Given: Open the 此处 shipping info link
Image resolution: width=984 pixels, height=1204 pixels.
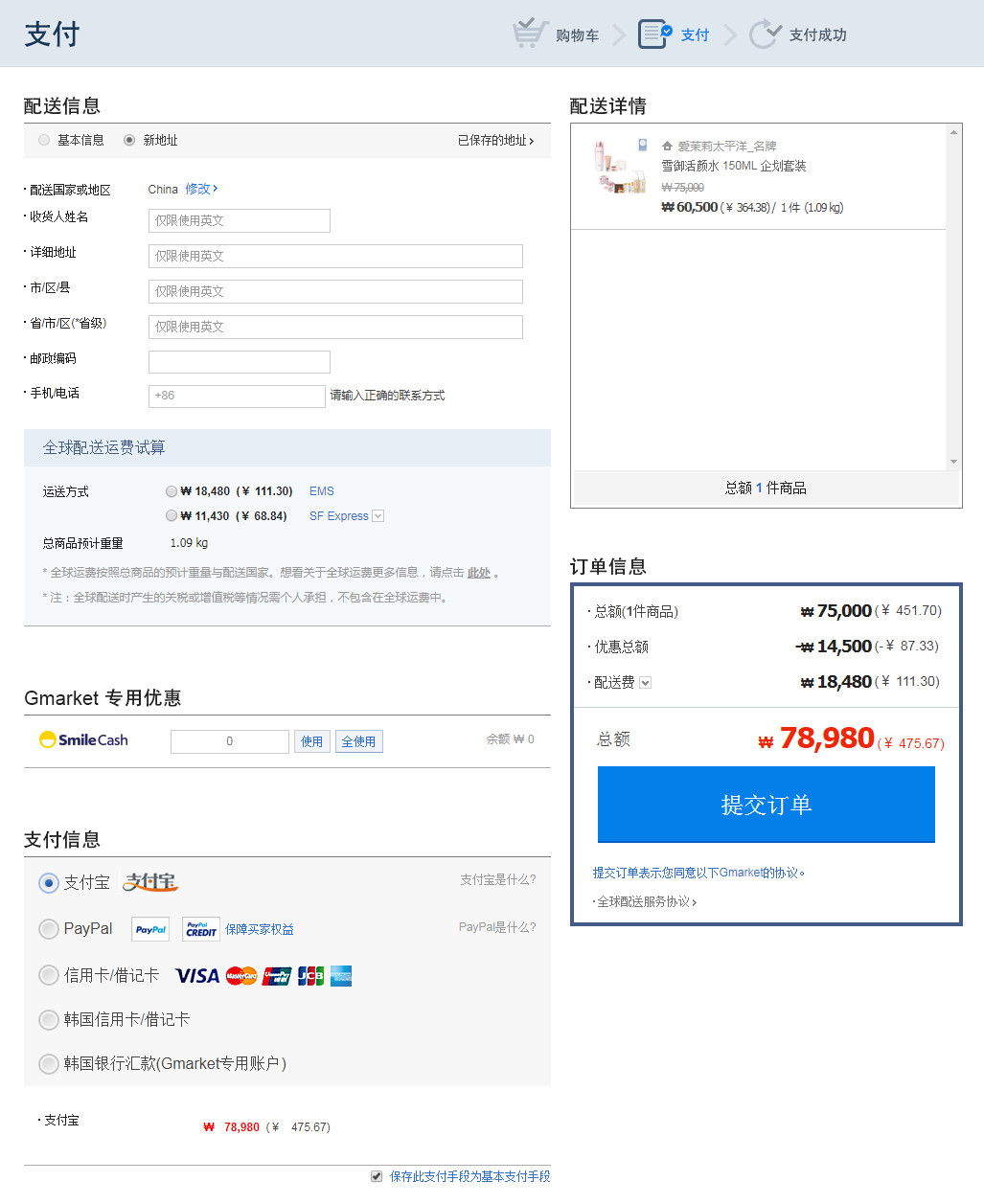Looking at the screenshot, I should coord(479,573).
